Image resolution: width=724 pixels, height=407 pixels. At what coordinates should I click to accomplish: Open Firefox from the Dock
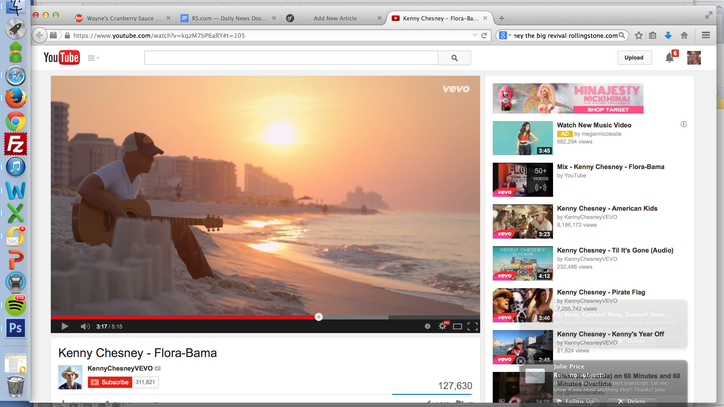point(15,98)
